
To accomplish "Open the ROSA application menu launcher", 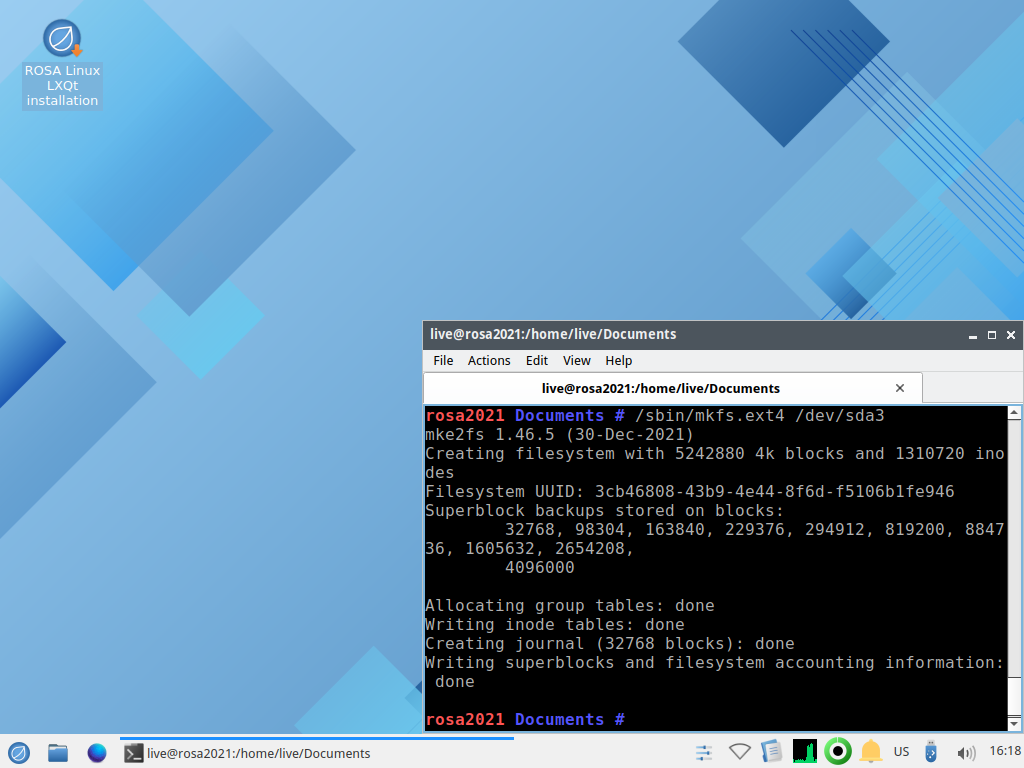I will pyautogui.click(x=19, y=753).
